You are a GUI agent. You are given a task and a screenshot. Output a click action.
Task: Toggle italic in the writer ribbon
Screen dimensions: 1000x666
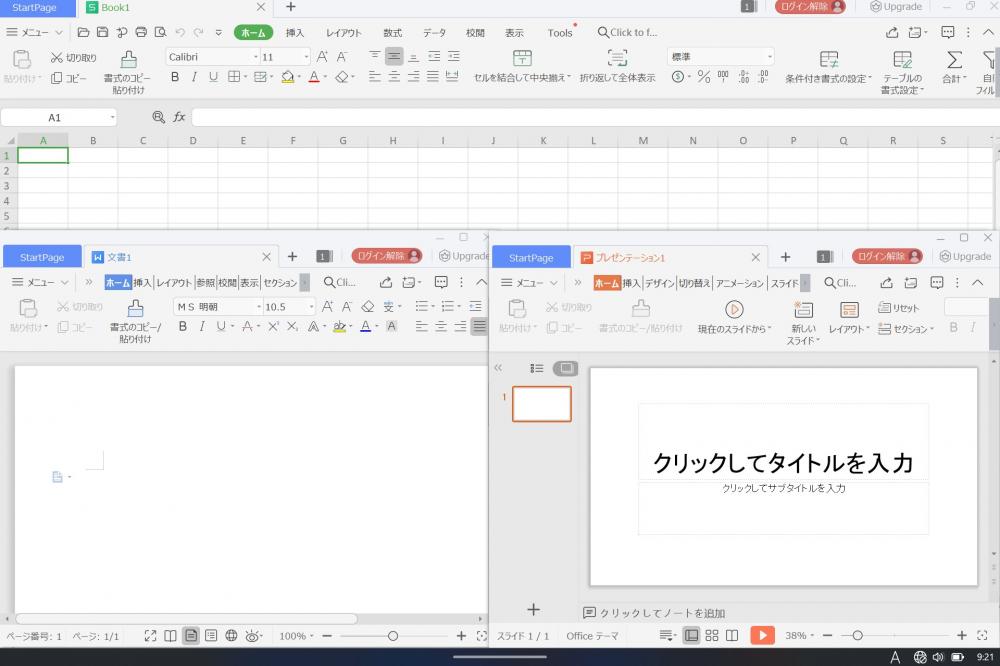[x=202, y=326]
